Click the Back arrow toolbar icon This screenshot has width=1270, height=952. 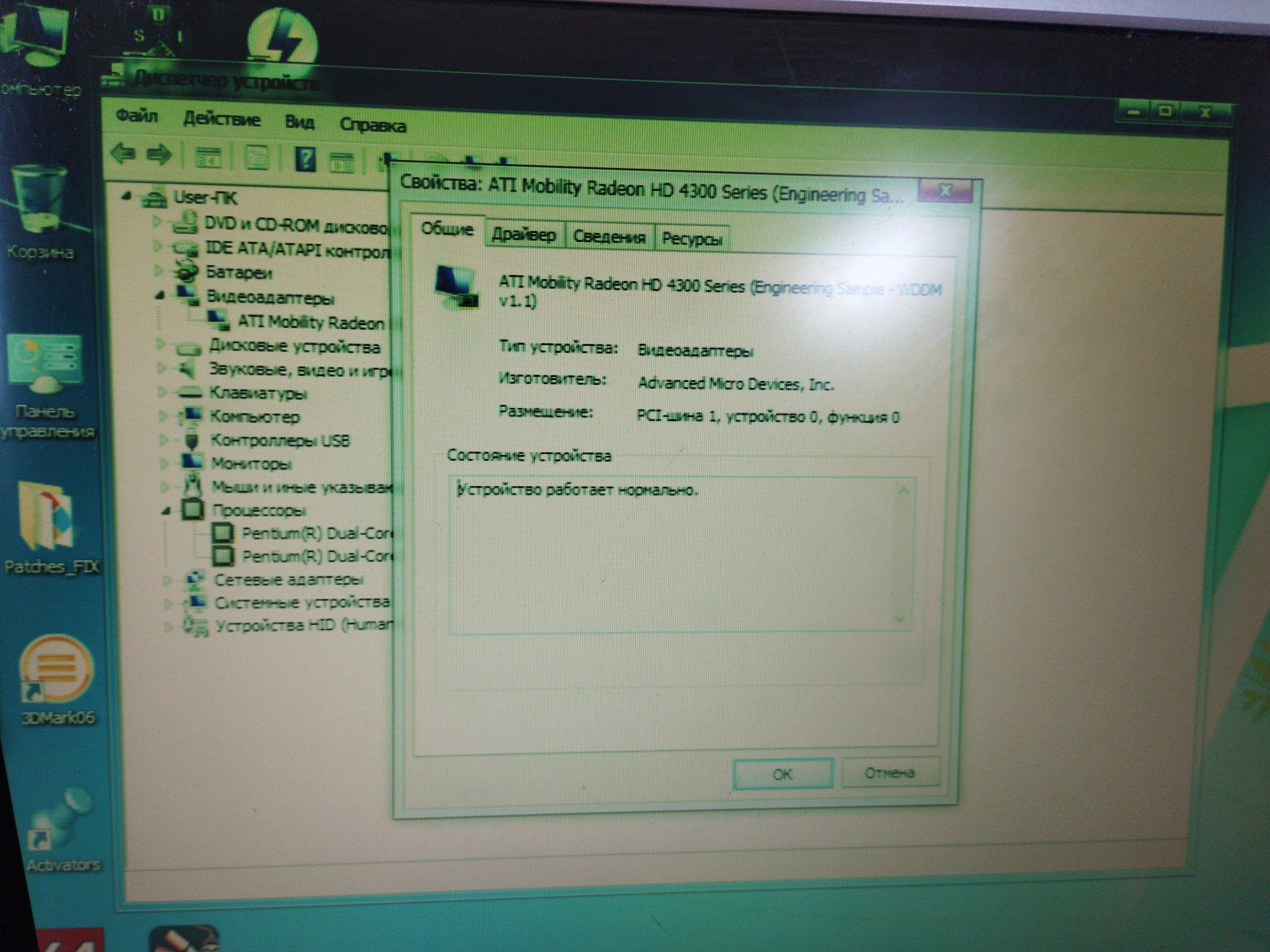124,153
